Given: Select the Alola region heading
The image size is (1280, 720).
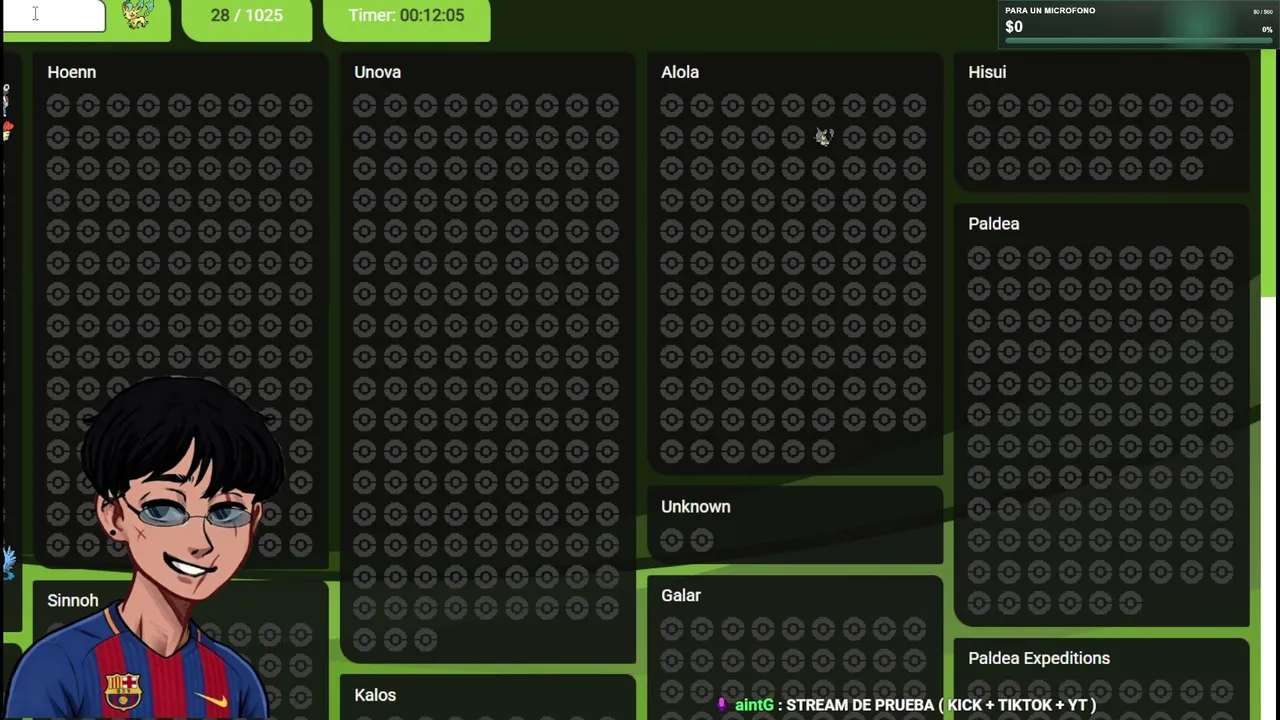Looking at the screenshot, I should click(x=680, y=72).
